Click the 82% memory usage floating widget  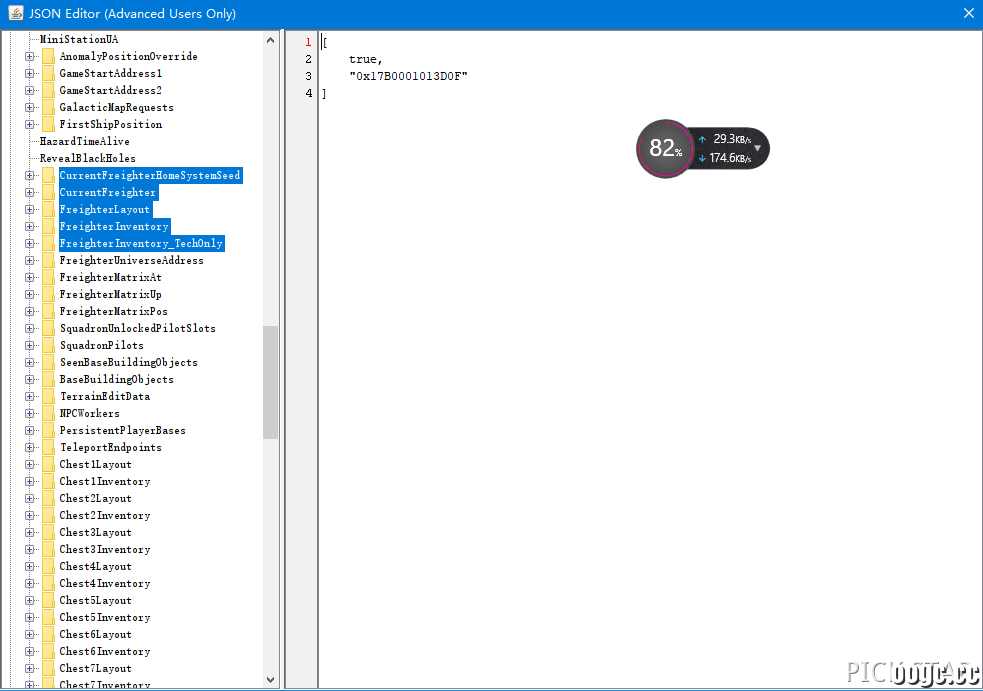(x=665, y=149)
